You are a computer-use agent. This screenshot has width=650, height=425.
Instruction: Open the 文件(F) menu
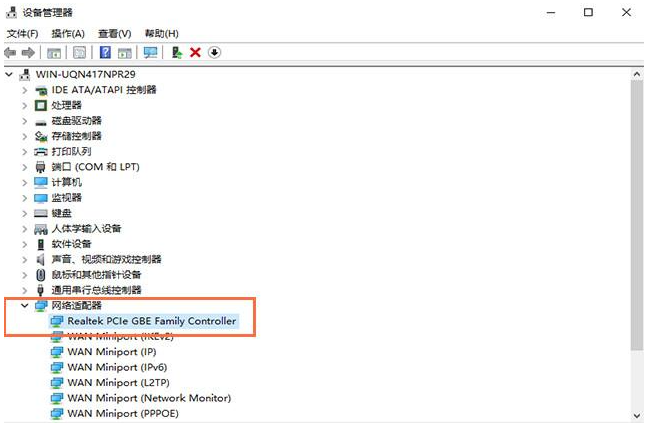[x=22, y=34]
